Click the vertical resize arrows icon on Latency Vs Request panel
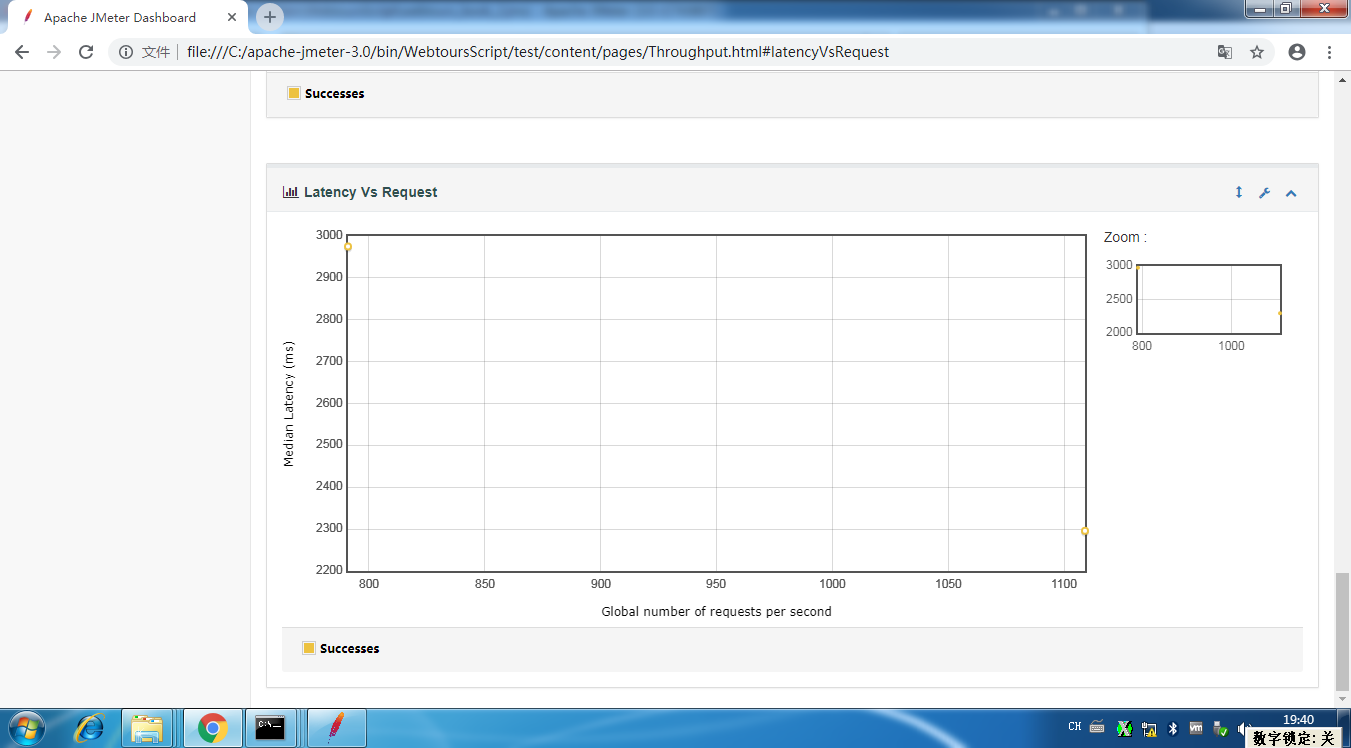Viewport: 1351px width, 748px height. 1238,192
